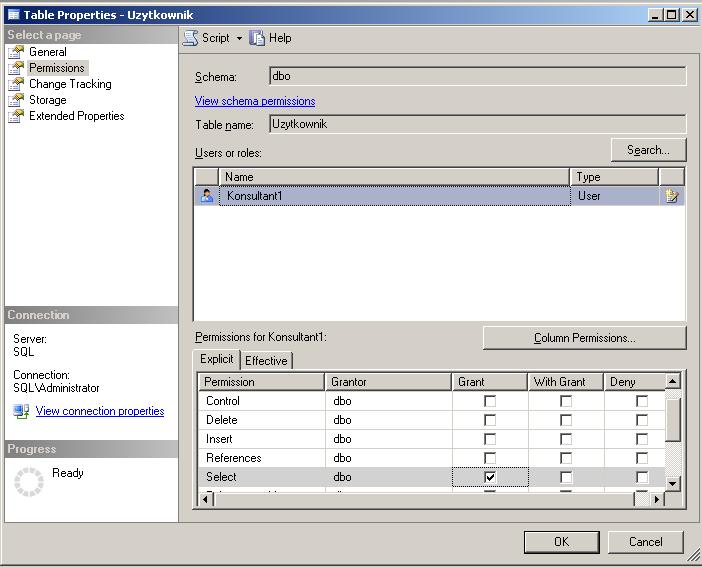
Task: Click the With Grant column header
Action: [565, 382]
